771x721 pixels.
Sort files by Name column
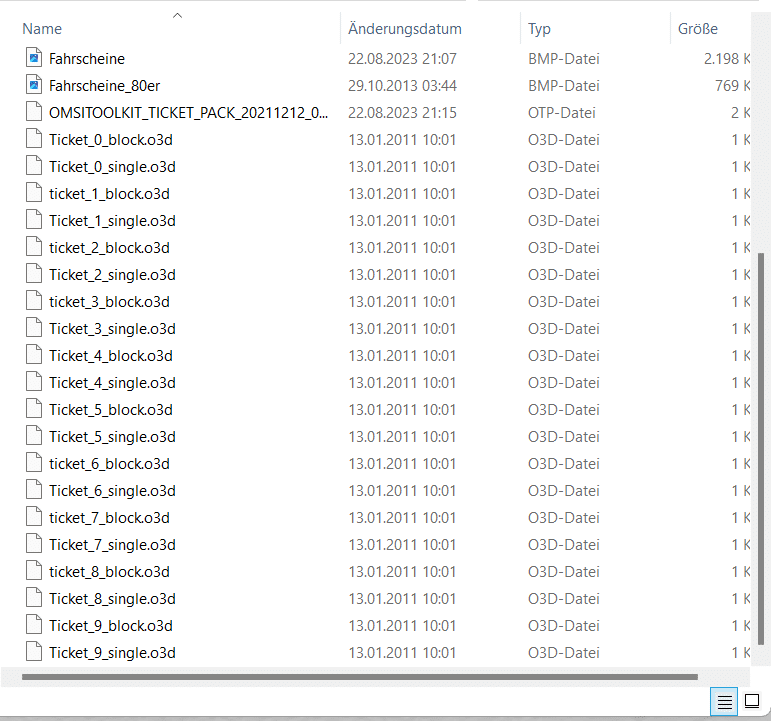42,29
